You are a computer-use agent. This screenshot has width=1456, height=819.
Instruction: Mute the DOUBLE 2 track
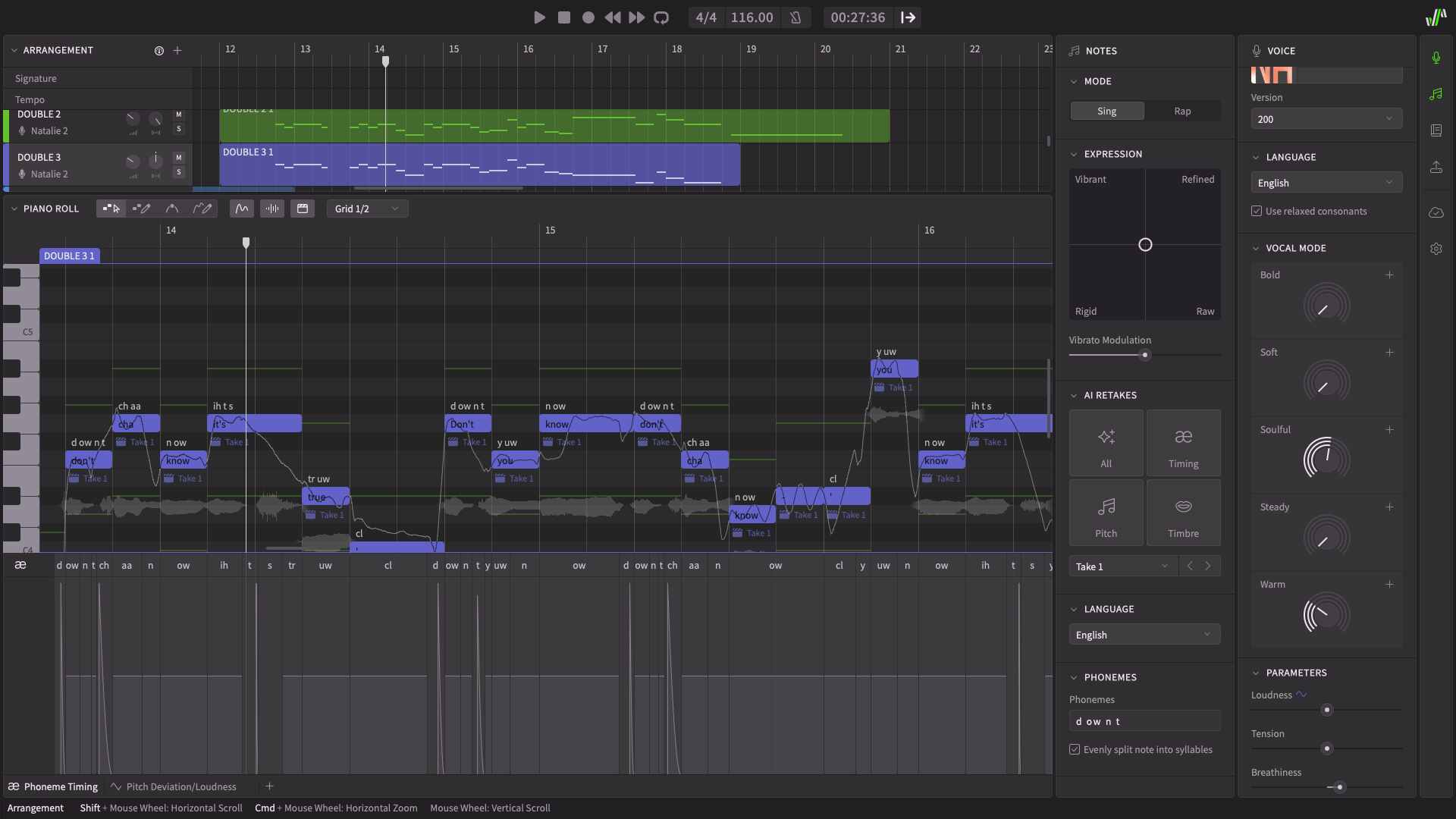click(x=179, y=115)
